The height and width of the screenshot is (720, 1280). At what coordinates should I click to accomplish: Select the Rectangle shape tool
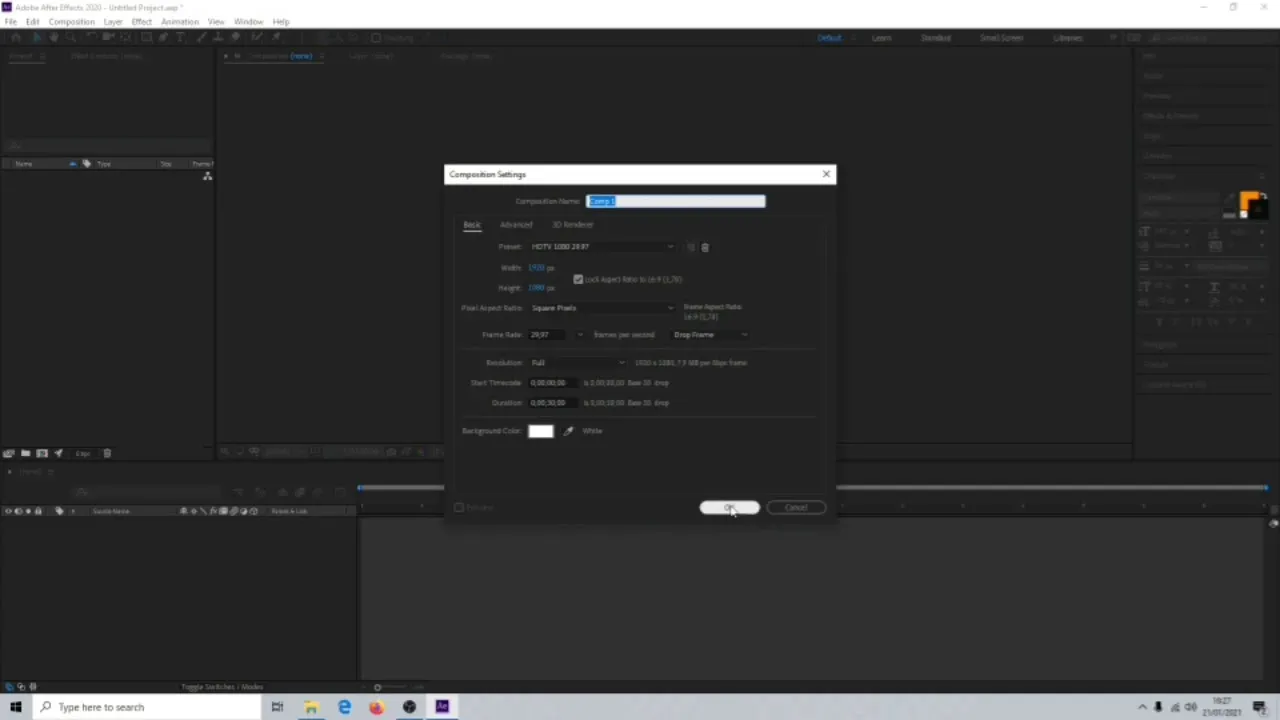146,38
